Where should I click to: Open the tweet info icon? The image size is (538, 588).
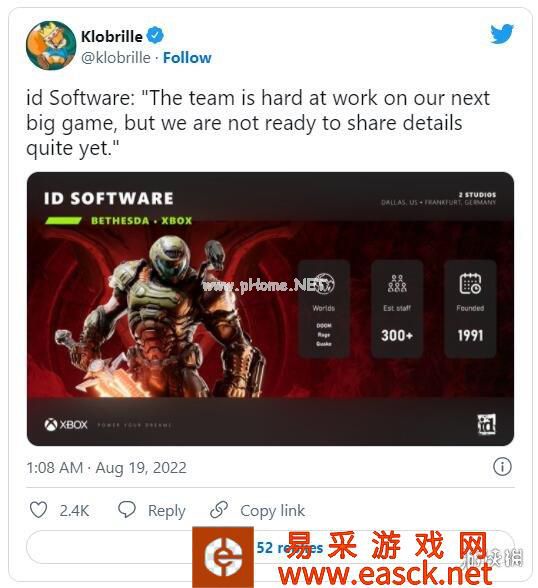(502, 467)
